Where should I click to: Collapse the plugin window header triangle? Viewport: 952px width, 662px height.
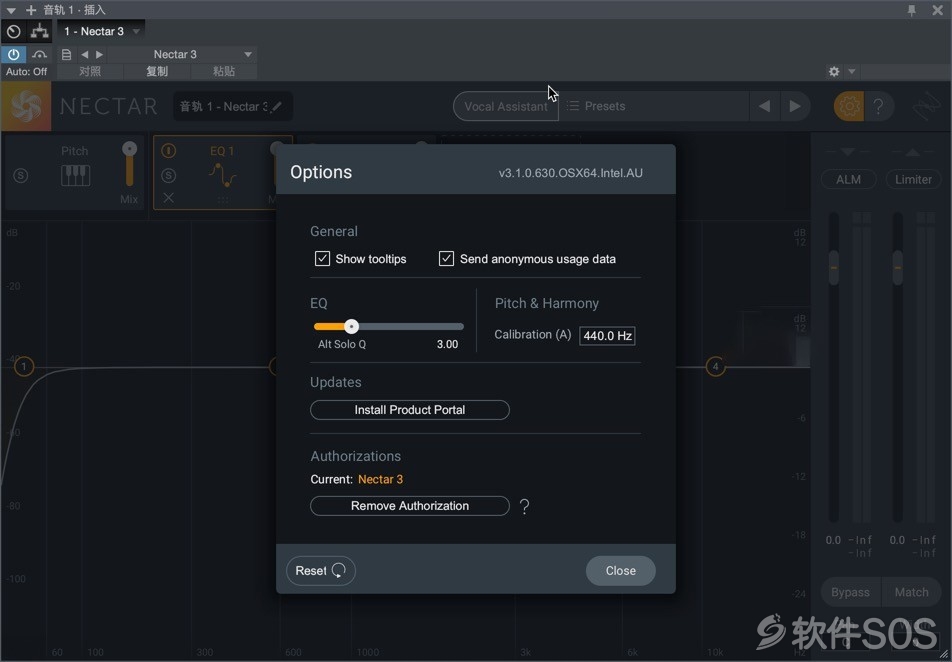tap(11, 10)
